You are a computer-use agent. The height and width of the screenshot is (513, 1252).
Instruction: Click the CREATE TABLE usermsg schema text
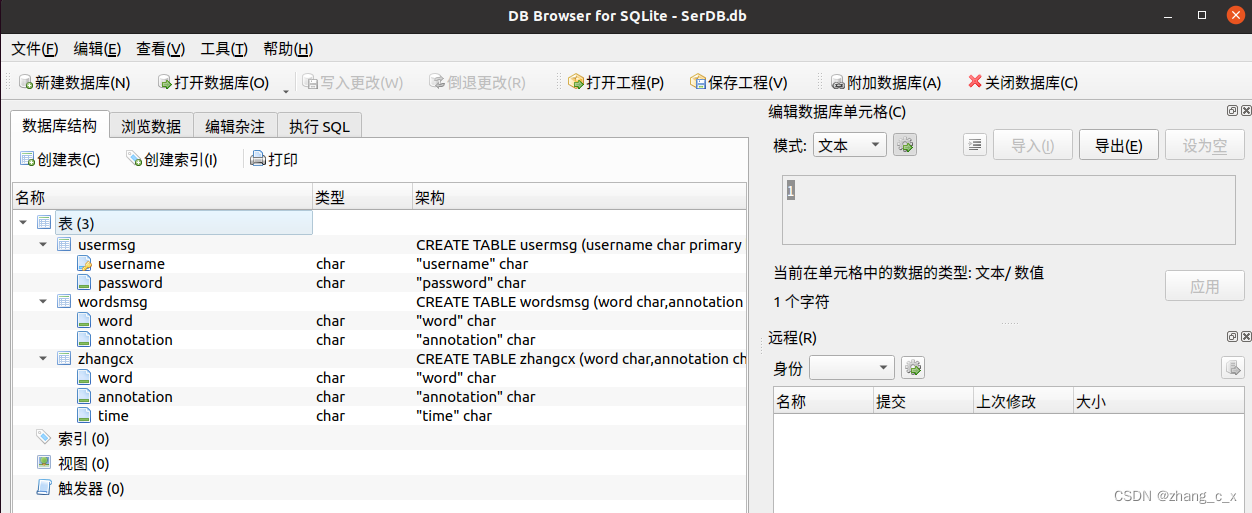(579, 245)
